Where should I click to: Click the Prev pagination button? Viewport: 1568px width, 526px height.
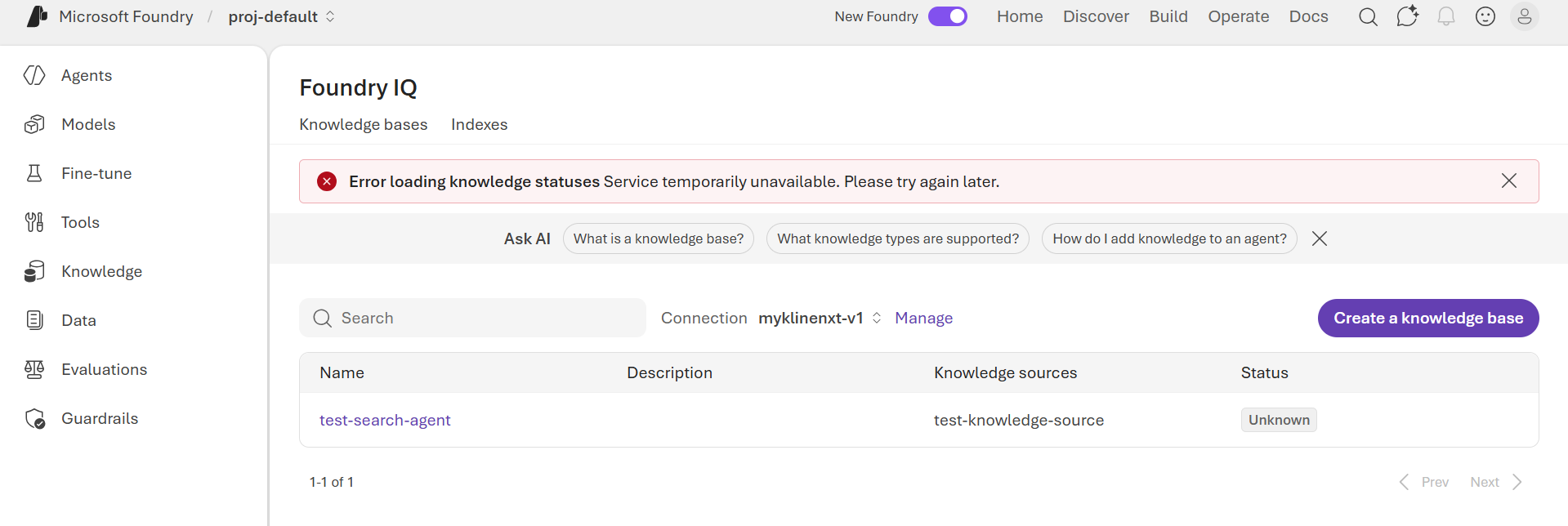[x=1424, y=482]
